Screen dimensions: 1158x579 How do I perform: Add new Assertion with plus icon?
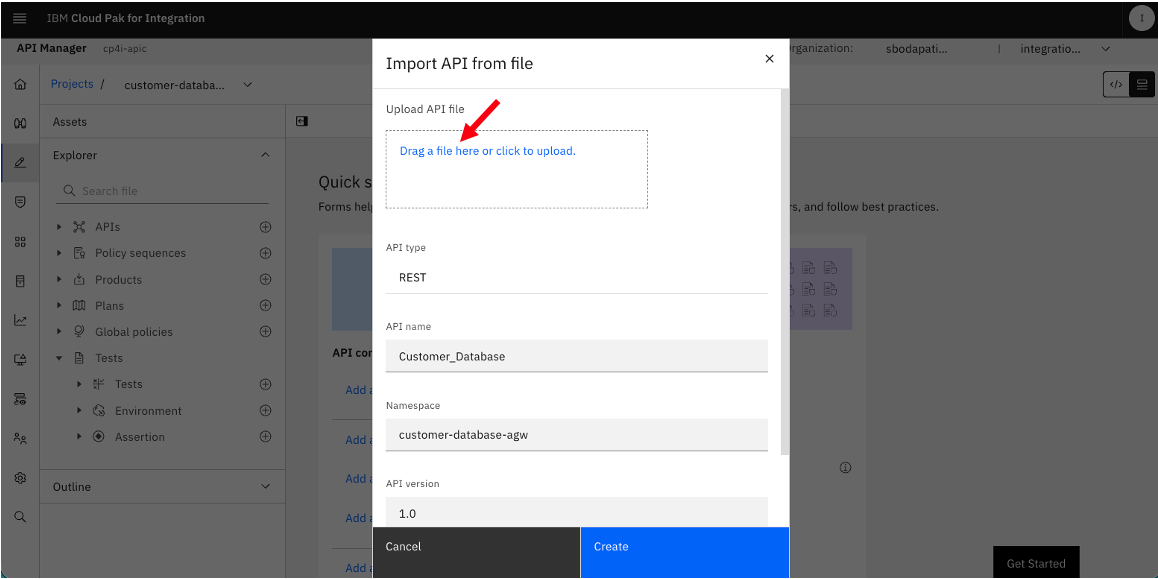coord(266,436)
